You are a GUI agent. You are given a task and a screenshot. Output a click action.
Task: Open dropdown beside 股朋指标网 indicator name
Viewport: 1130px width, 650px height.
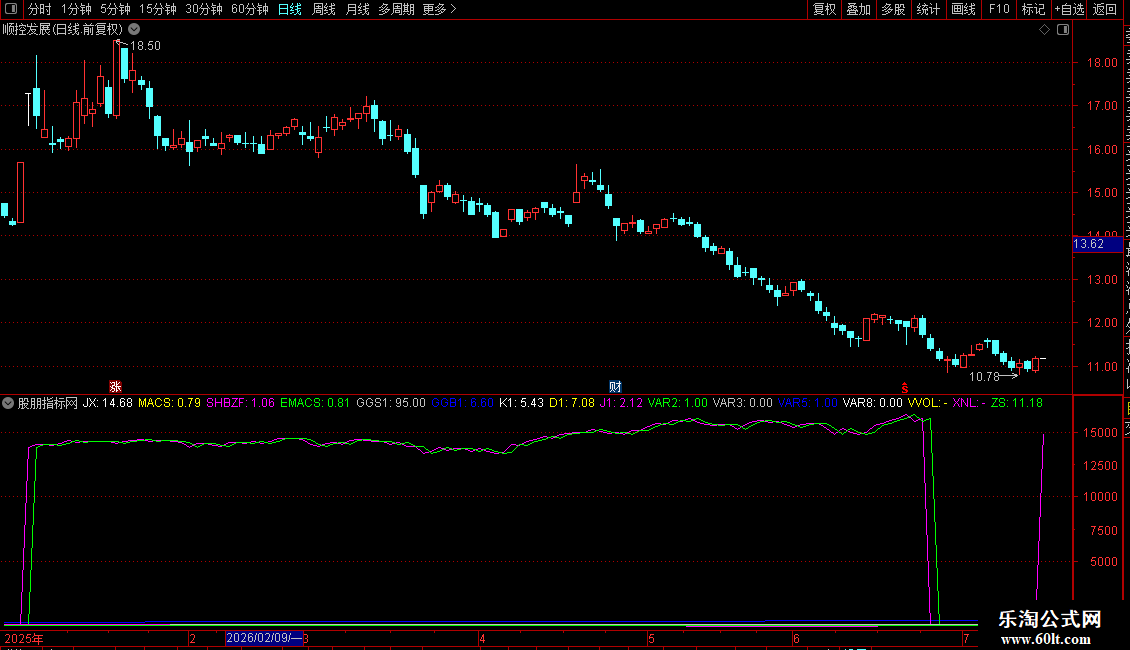(8, 403)
